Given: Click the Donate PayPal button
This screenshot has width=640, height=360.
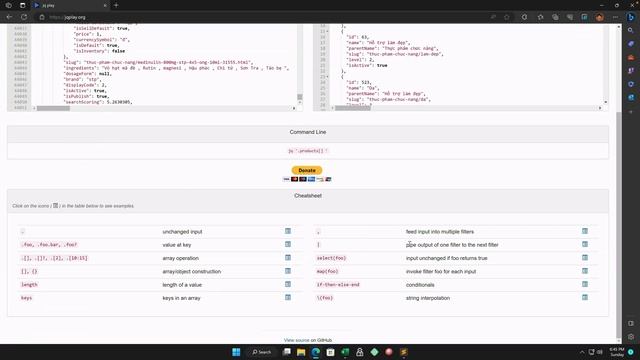Looking at the screenshot, I should coord(307,170).
